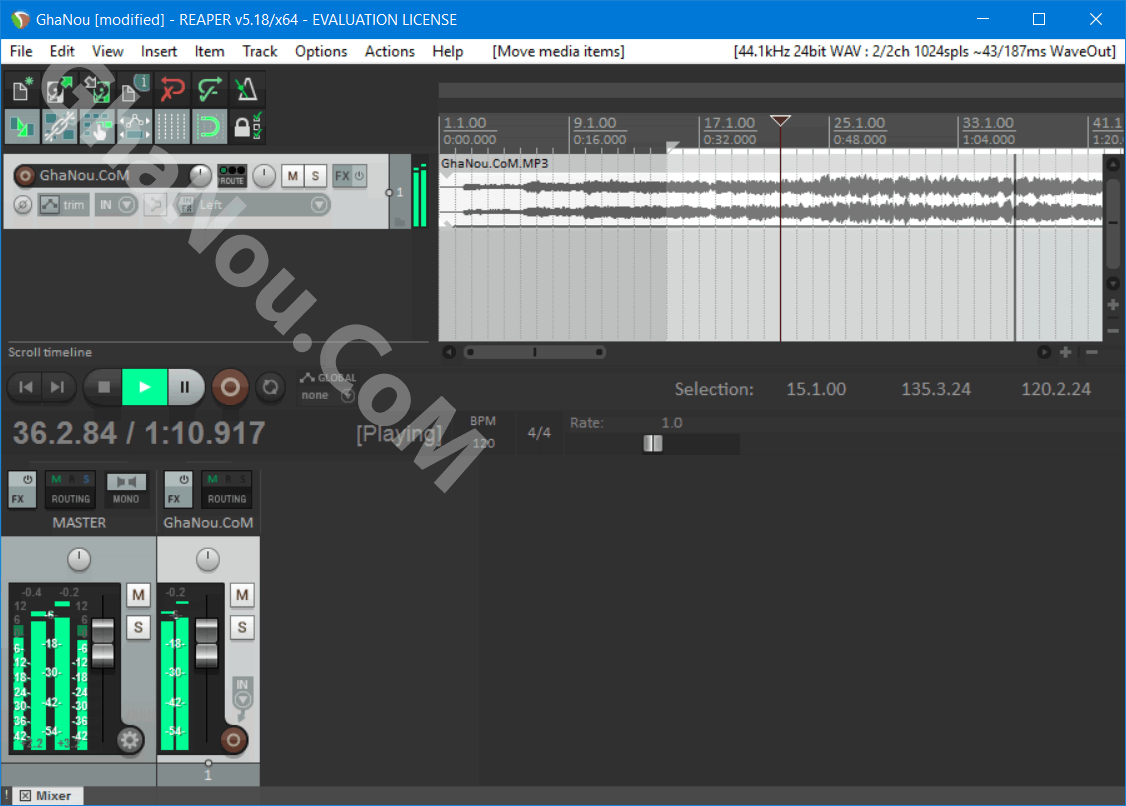Open the Insert menu
1126x806 pixels.
[x=159, y=52]
